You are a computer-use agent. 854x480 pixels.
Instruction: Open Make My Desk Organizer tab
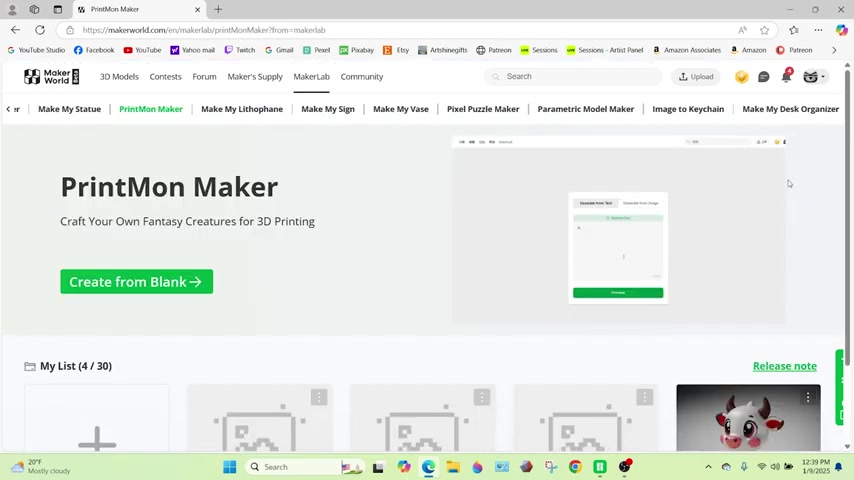(x=790, y=109)
